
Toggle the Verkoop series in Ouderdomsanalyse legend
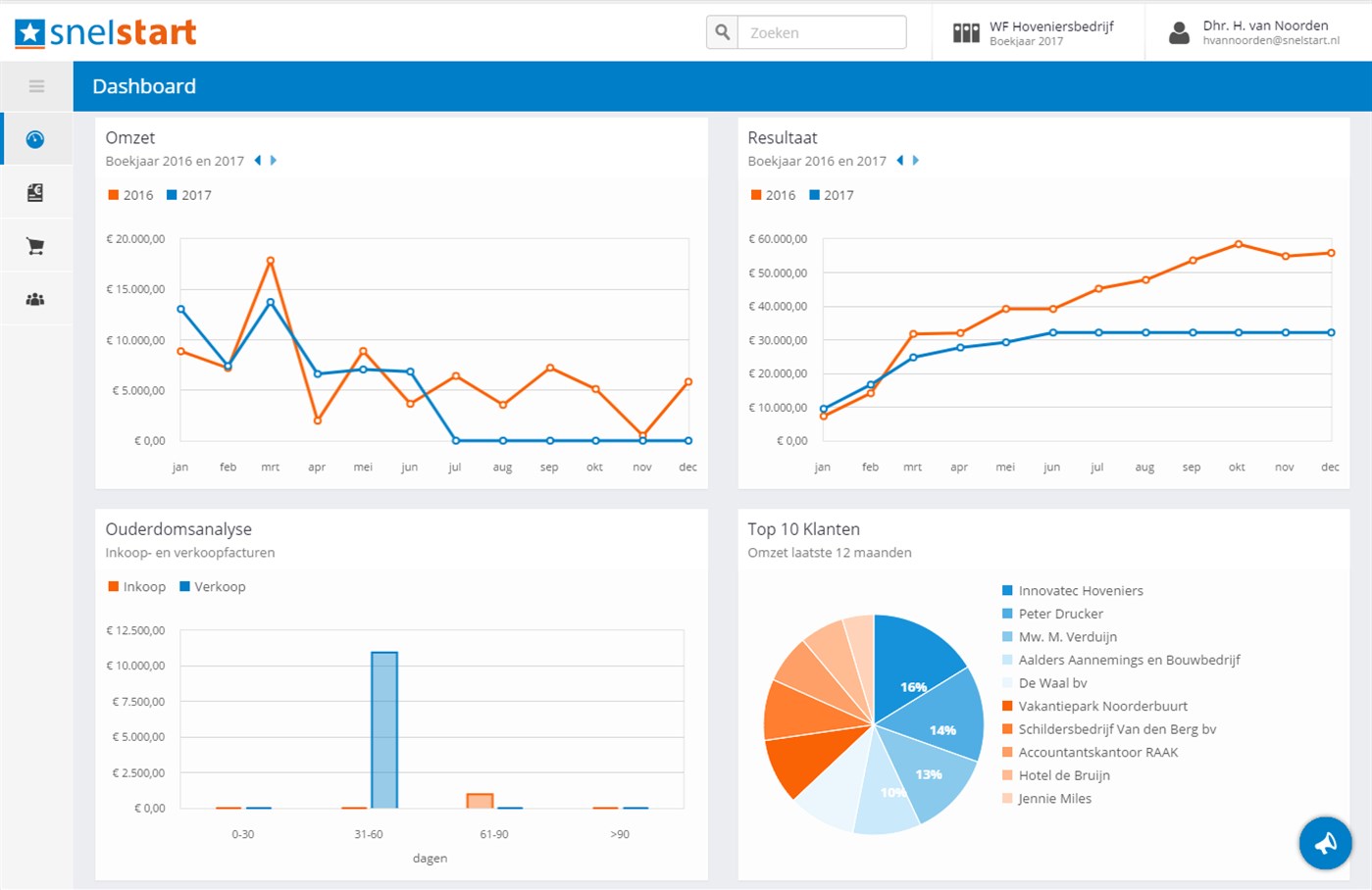pyautogui.click(x=212, y=586)
